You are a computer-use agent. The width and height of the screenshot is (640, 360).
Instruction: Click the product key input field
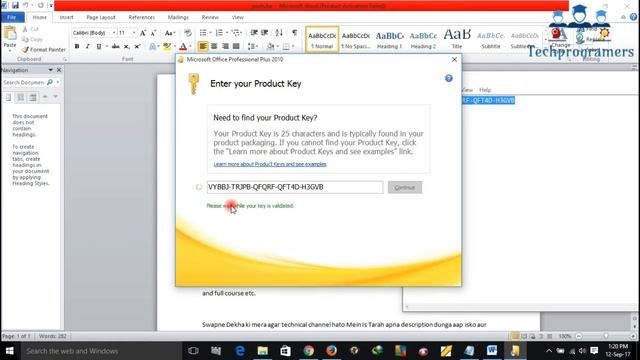point(295,187)
